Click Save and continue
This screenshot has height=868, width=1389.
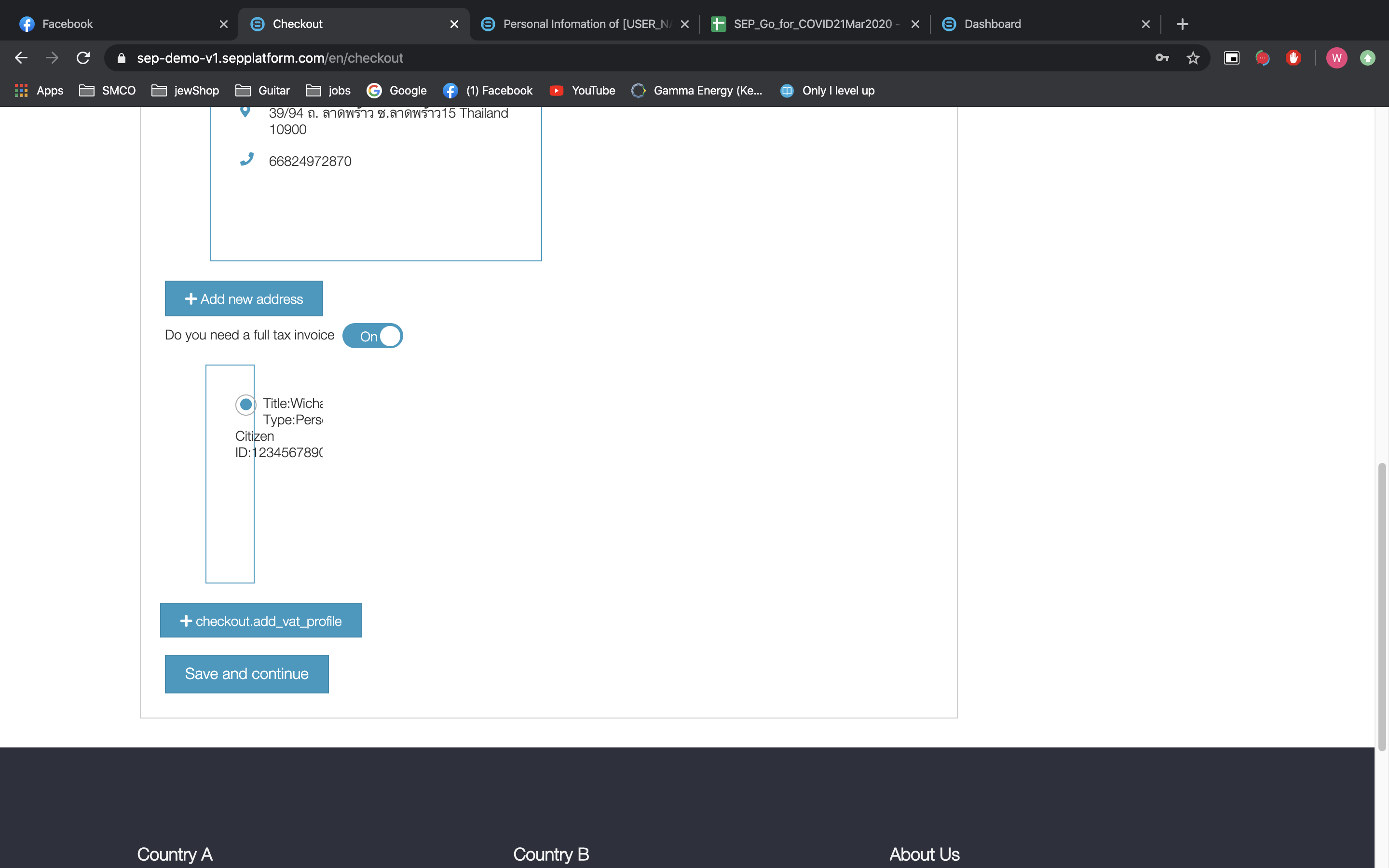coord(247,674)
